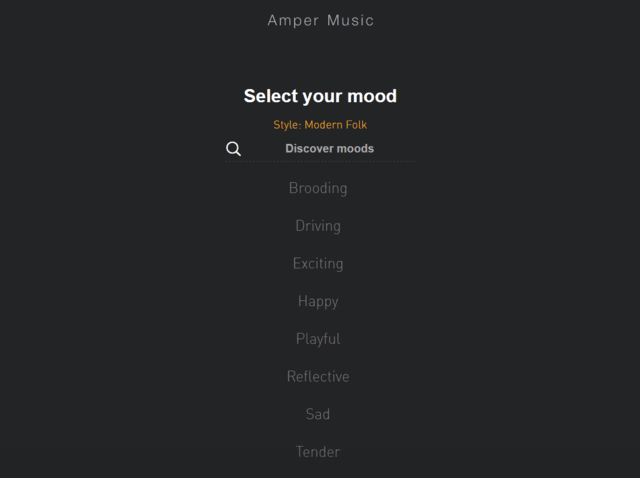Click the Discover moods search field
Viewport: 640px width, 478px height.
point(329,149)
